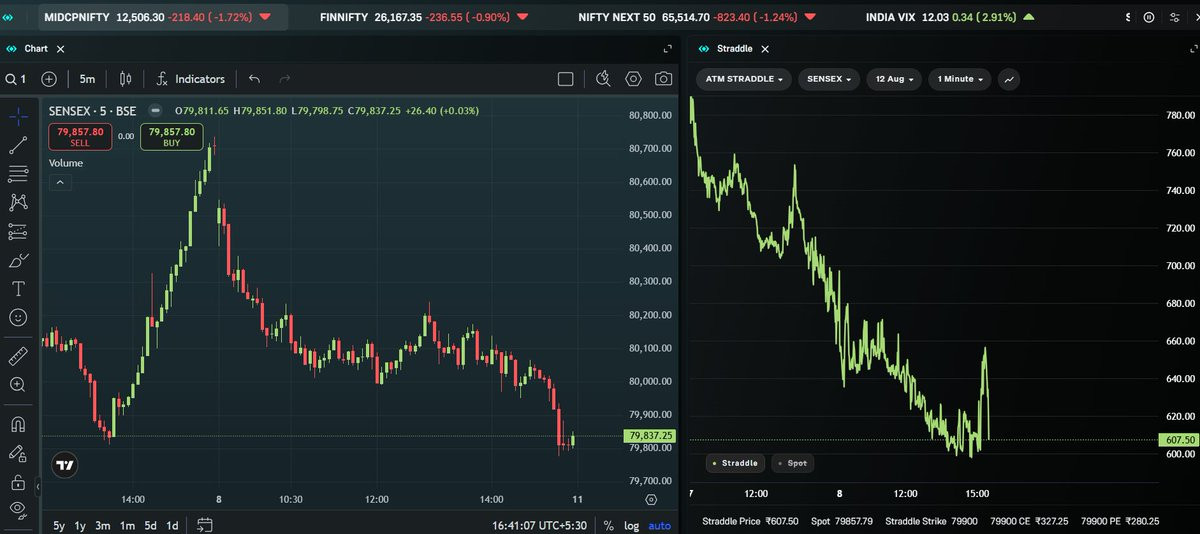Select the text annotation tool

pos(18,289)
